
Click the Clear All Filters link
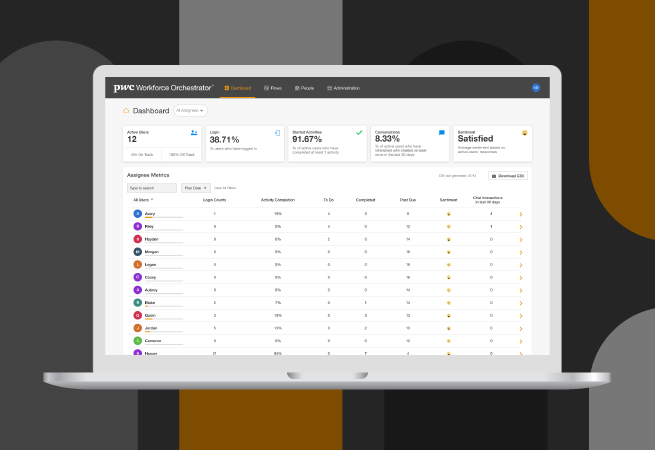pyautogui.click(x=225, y=187)
